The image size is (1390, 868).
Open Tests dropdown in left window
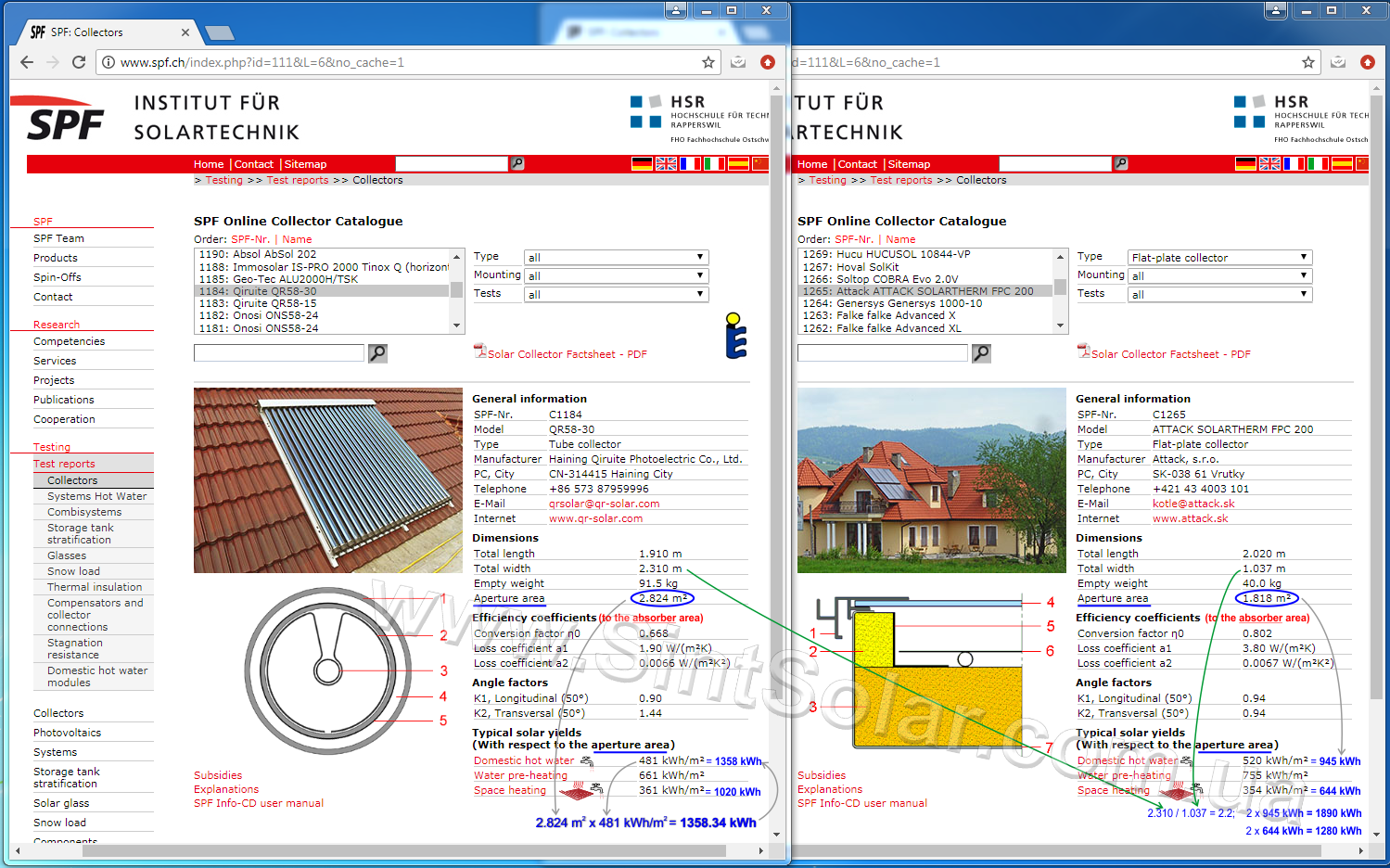tap(616, 294)
